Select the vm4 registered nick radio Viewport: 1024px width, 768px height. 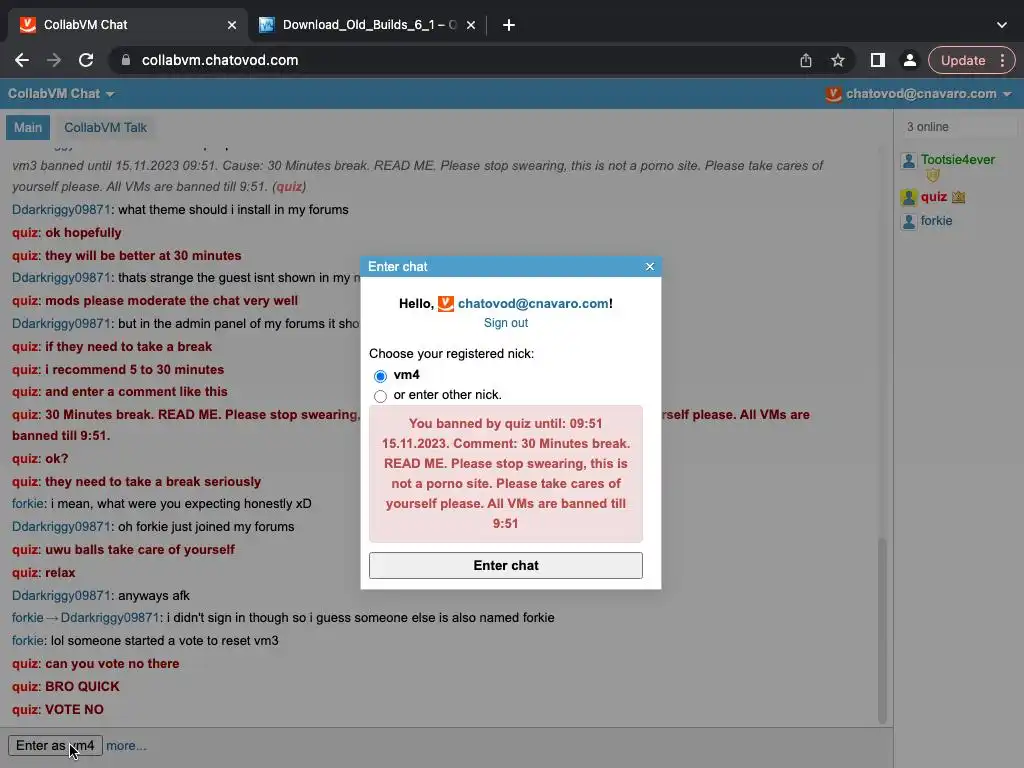tap(380, 376)
